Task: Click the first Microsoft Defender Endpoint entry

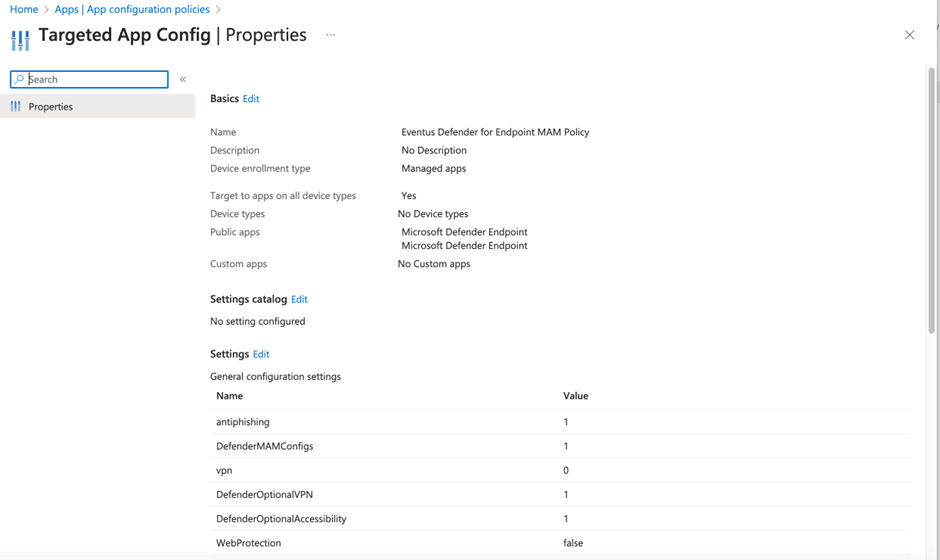Action: tap(464, 232)
